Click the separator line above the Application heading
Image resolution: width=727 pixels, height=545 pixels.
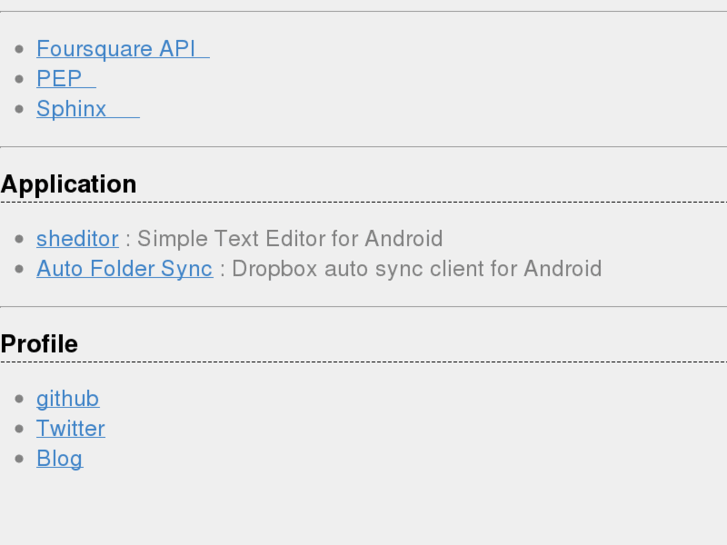pyautogui.click(x=363, y=147)
